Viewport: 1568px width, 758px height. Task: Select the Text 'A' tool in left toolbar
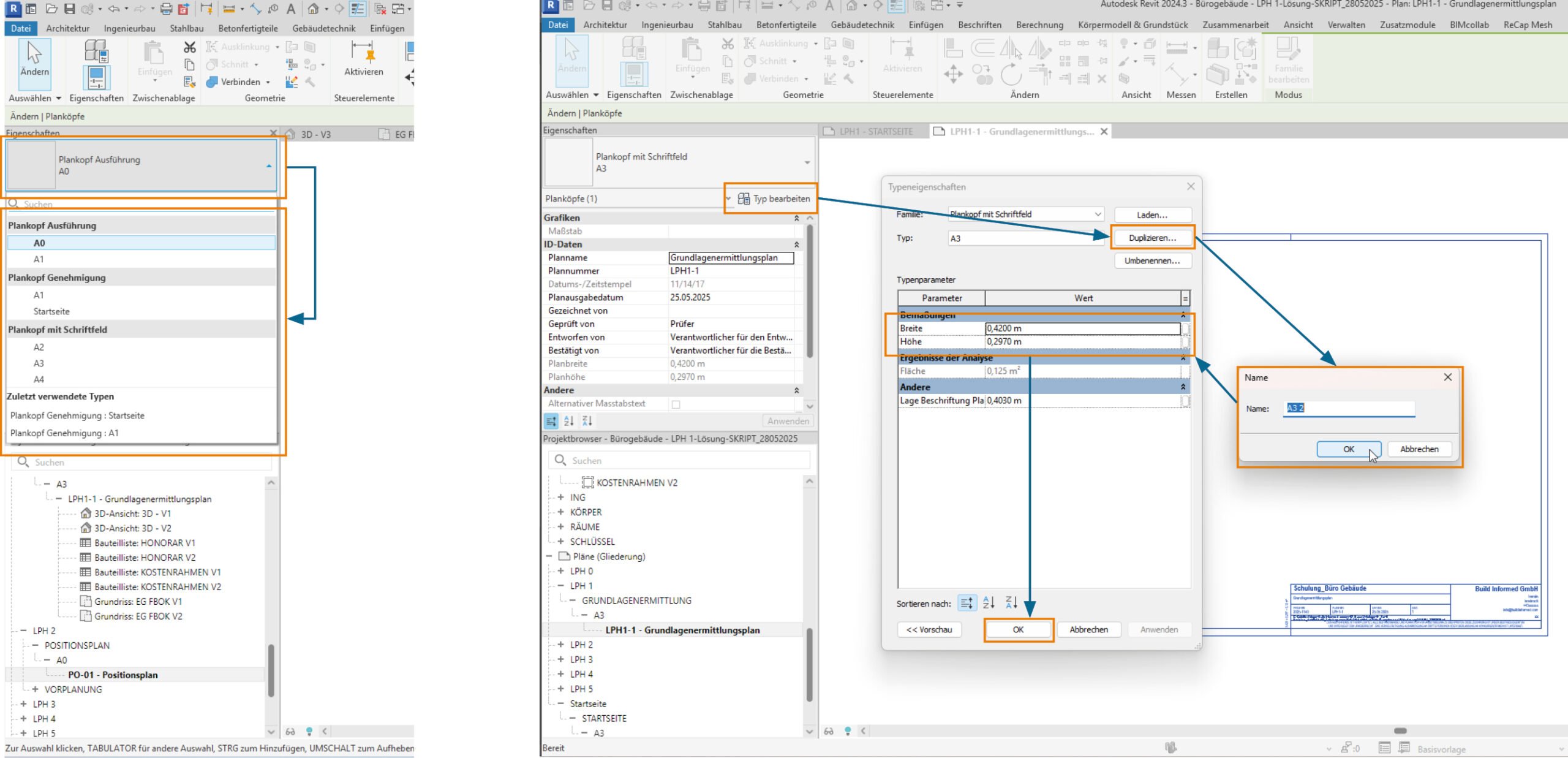click(x=291, y=9)
